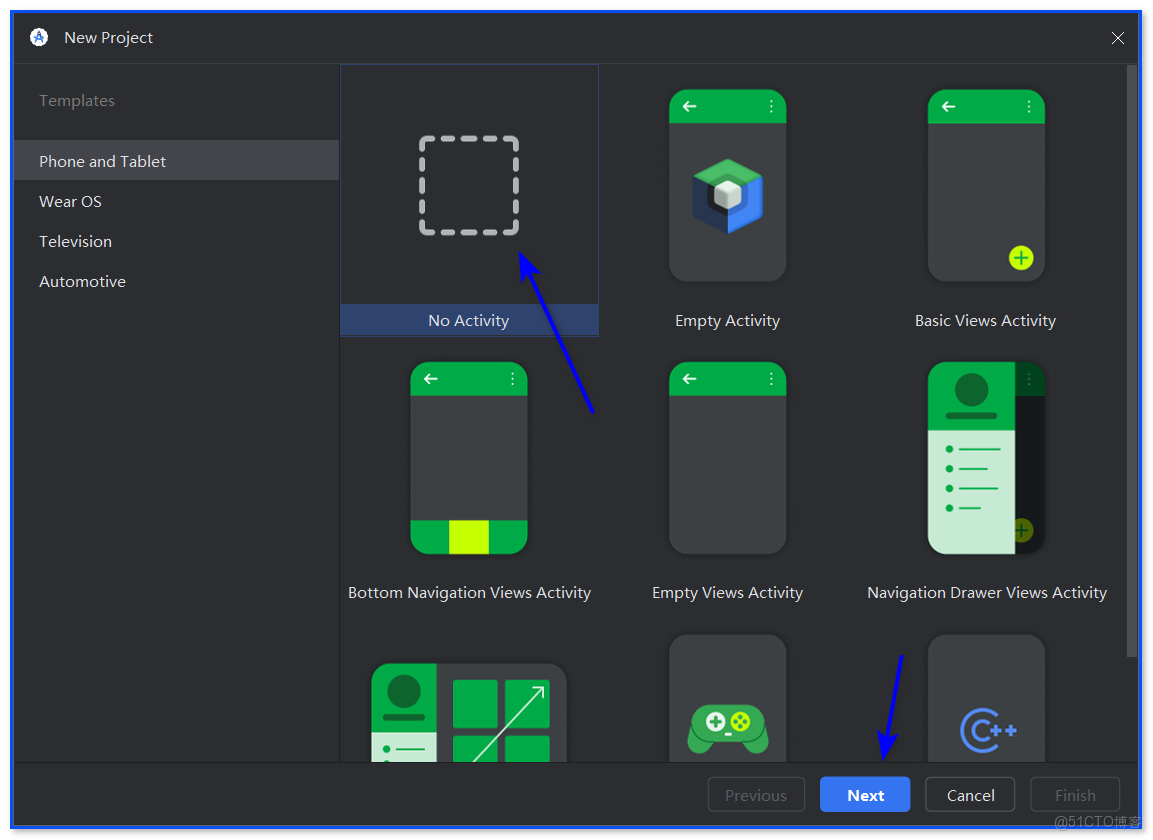This screenshot has width=1153, height=840.
Task: Click the Next button
Action: point(864,794)
